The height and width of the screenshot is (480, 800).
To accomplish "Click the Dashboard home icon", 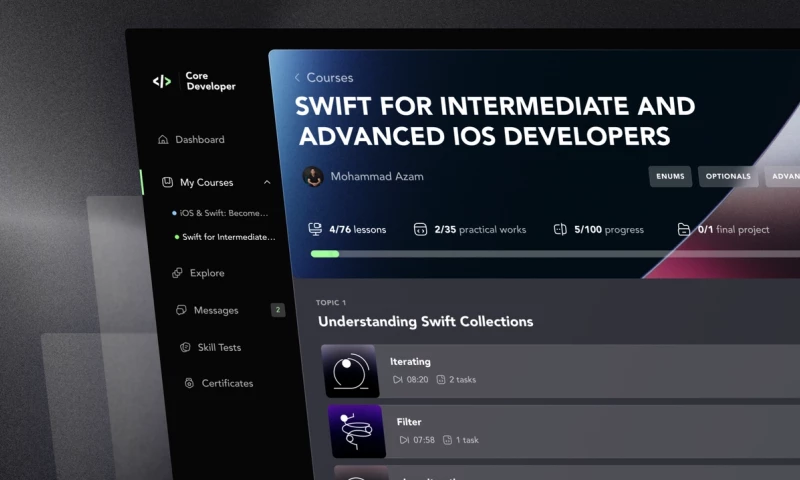I will click(x=163, y=139).
